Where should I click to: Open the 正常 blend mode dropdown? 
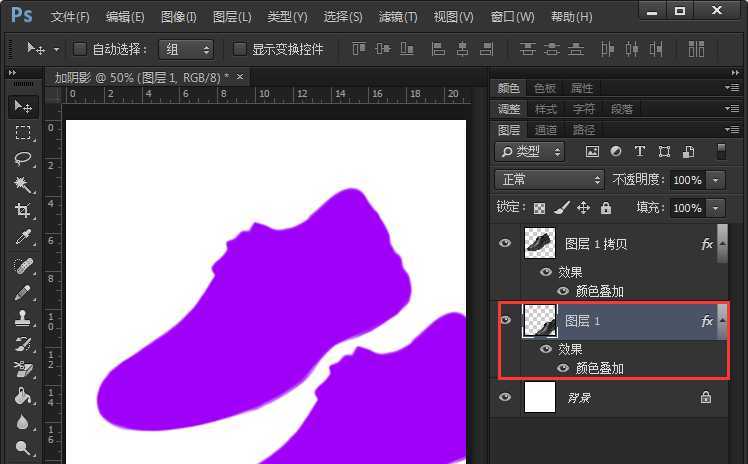point(551,180)
